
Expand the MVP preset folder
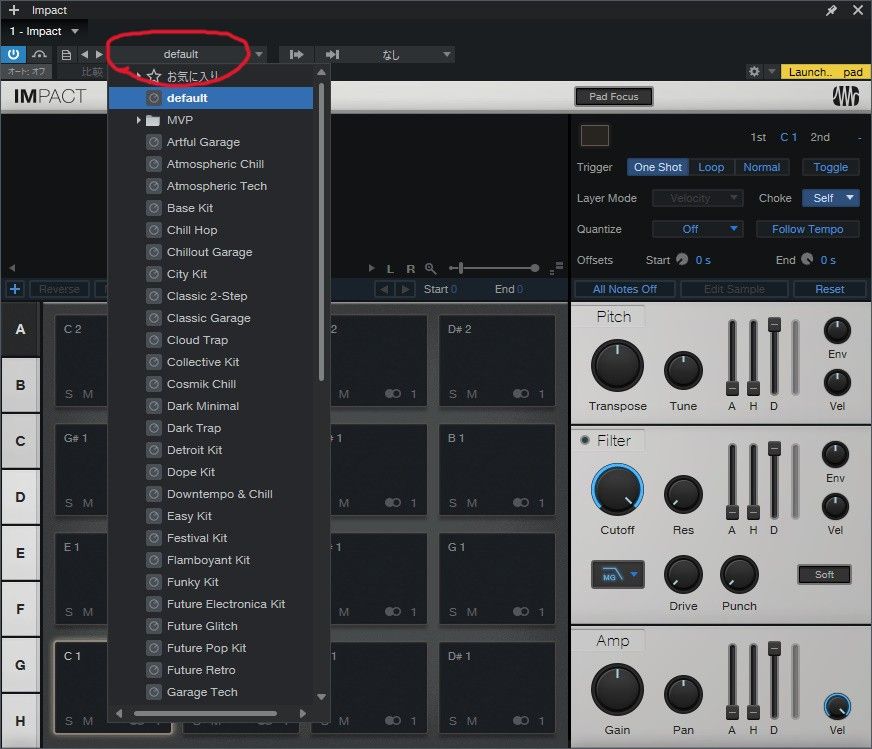pos(139,120)
